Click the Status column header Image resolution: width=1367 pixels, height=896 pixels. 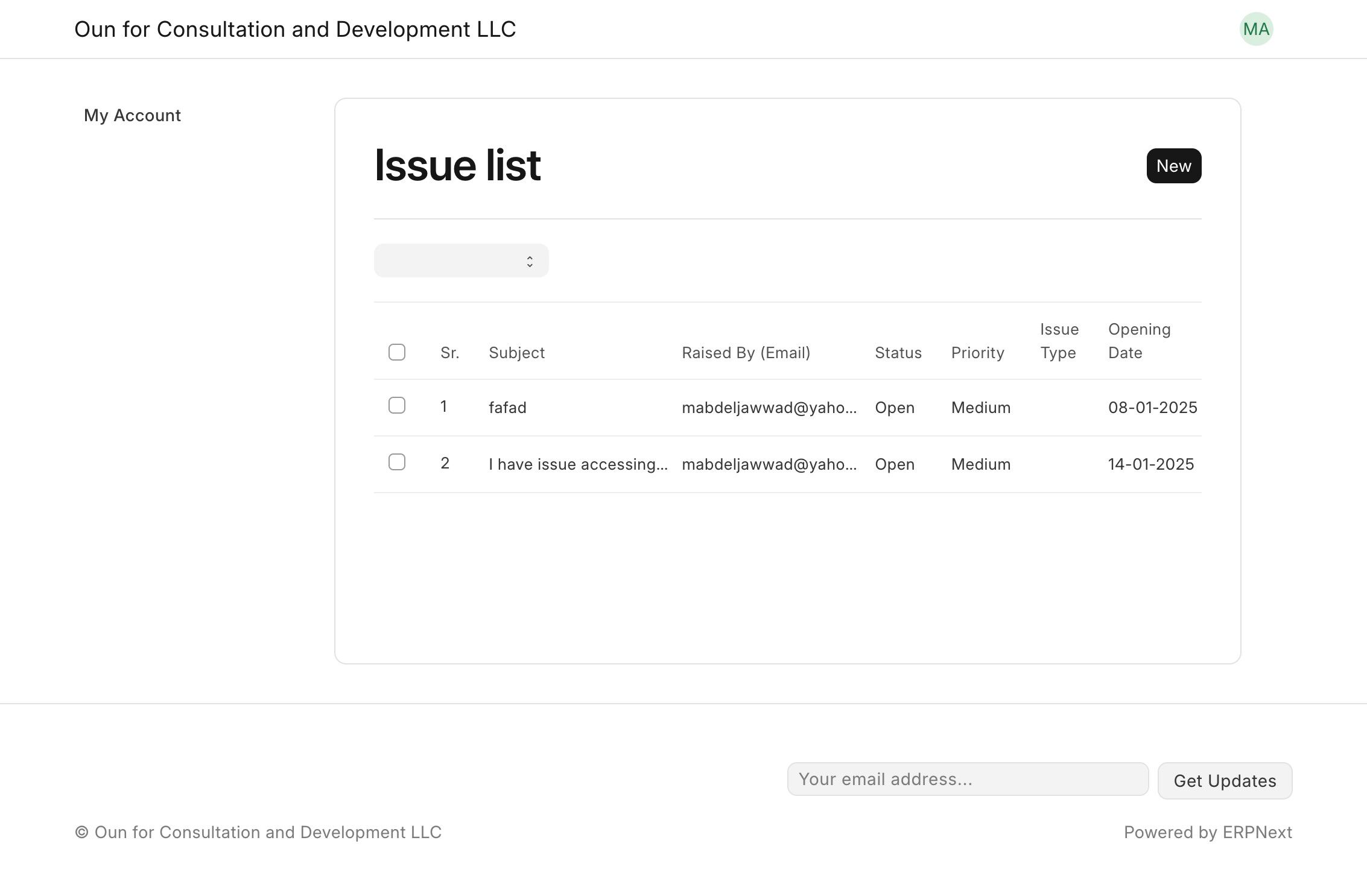898,353
